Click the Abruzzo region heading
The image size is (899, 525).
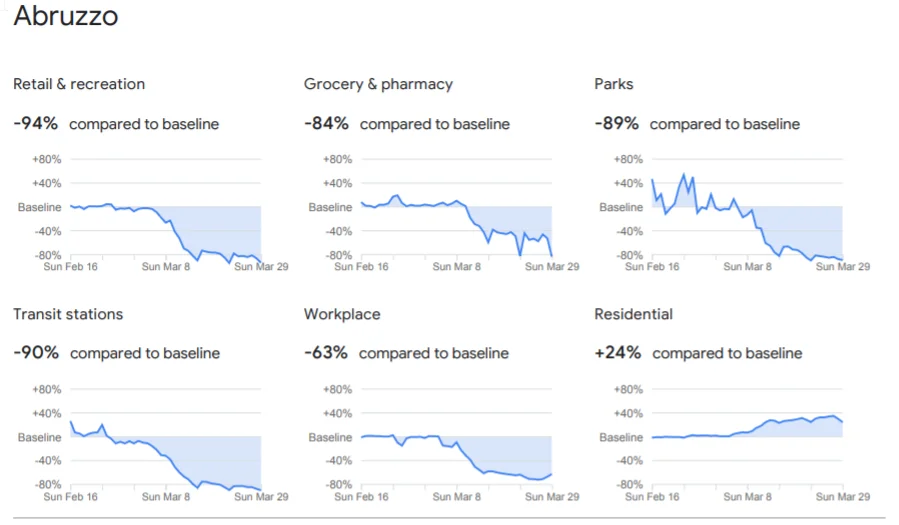coord(66,15)
